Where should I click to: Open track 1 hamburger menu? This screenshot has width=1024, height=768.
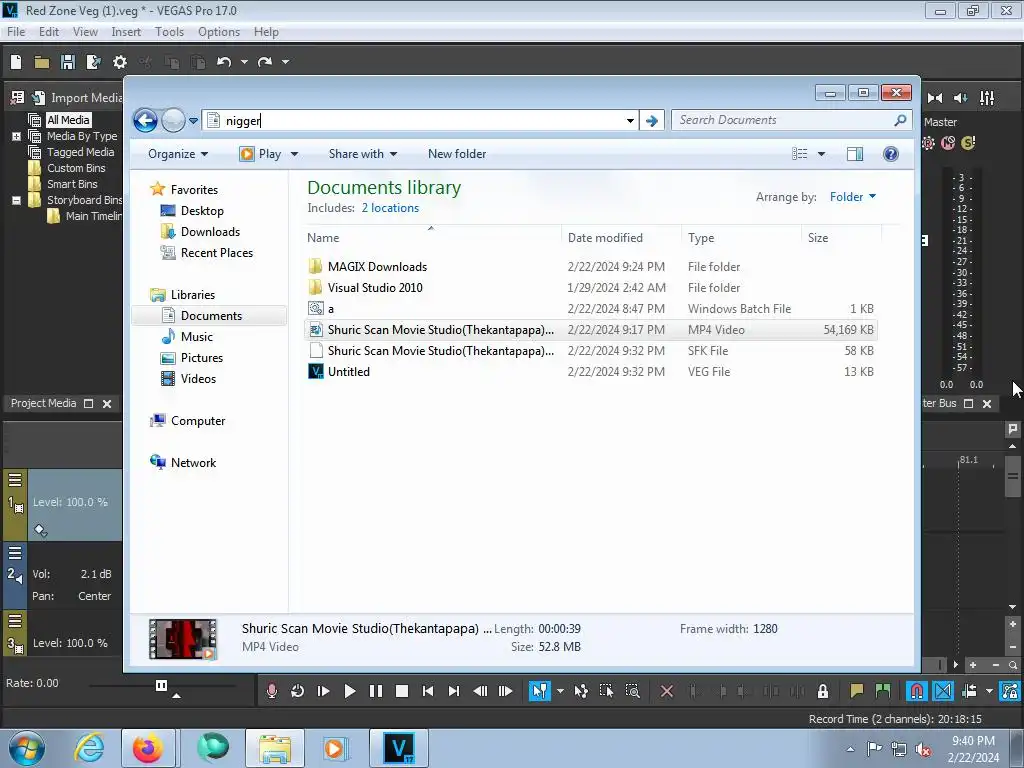[x=15, y=481]
